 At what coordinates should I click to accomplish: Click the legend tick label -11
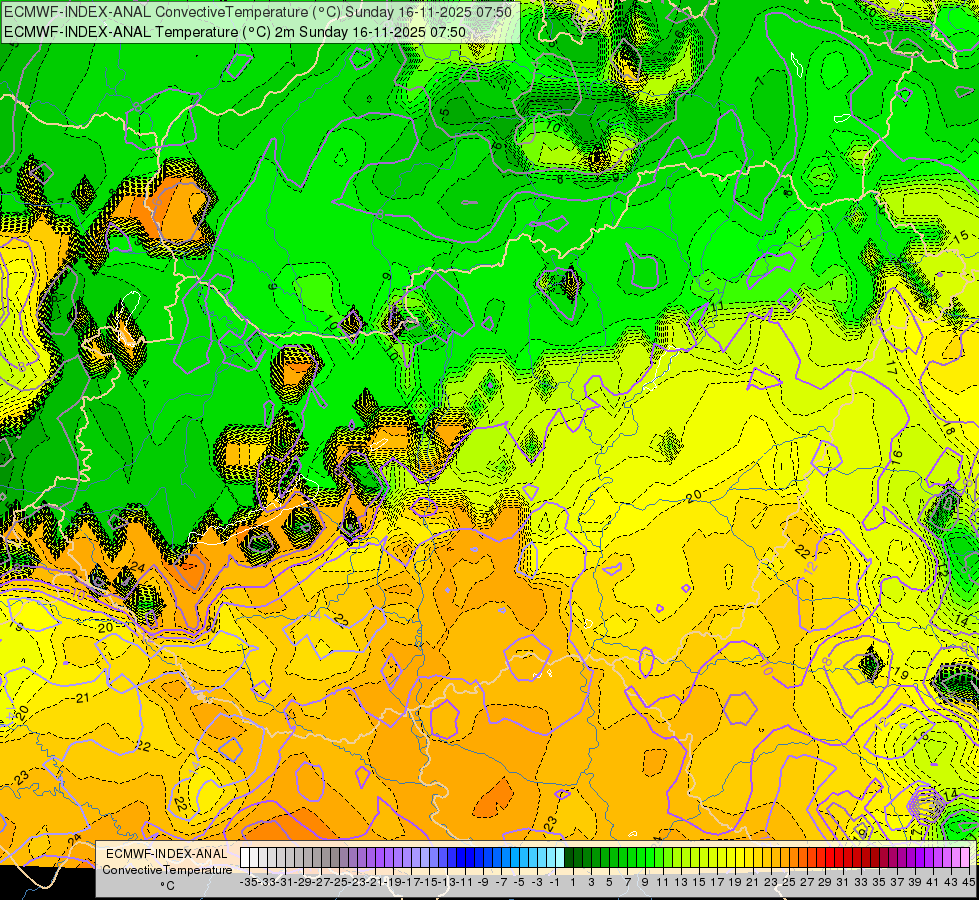(466, 883)
